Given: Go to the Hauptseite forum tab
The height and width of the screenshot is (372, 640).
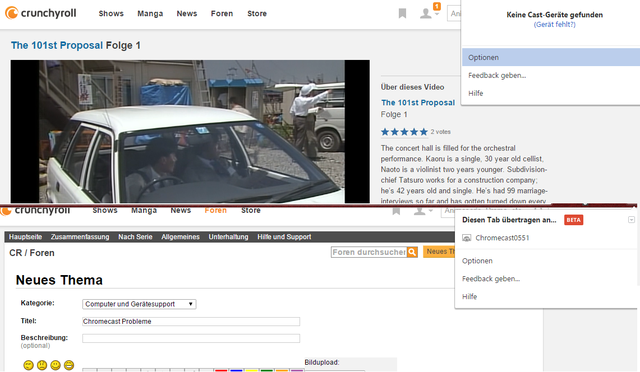Looking at the screenshot, I should [x=25, y=237].
